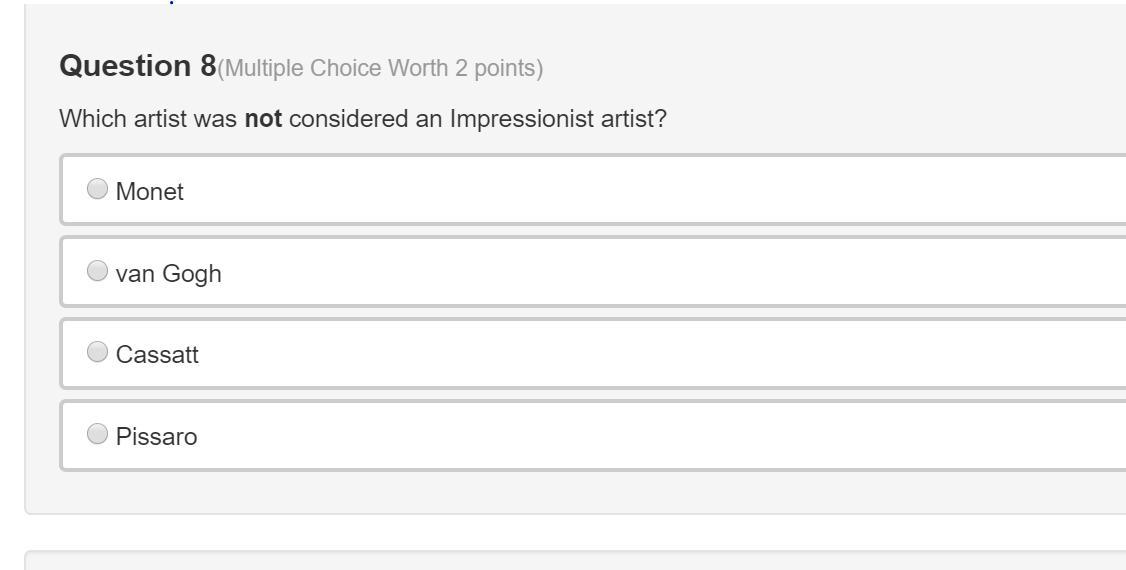Choose the Cassatt radio button
Viewport: 1126px width, 570px height.
97,351
